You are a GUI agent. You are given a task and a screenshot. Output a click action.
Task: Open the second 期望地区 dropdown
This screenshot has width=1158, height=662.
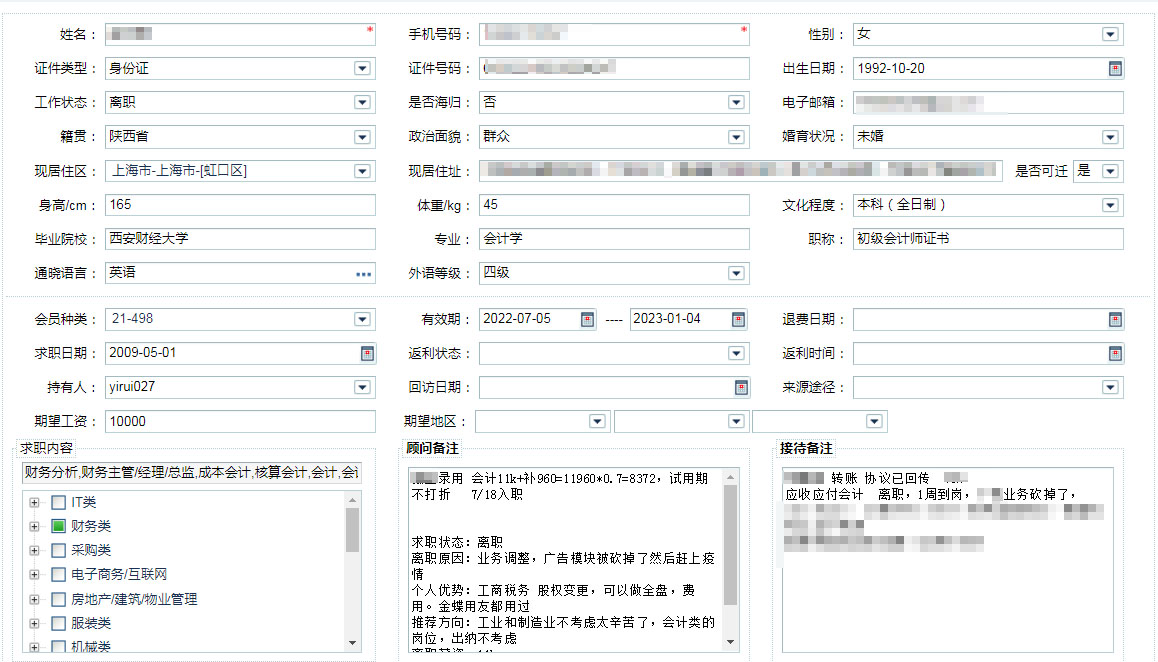click(x=736, y=421)
